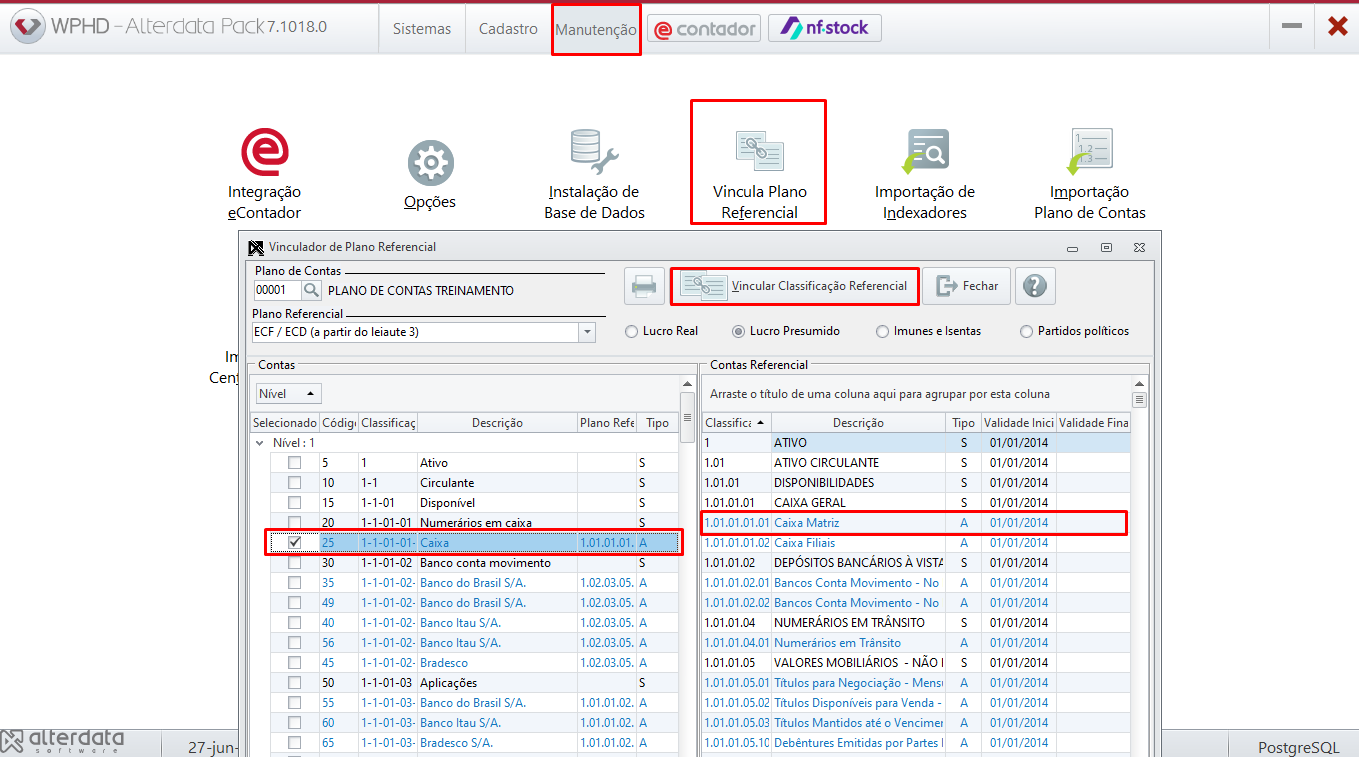Click the Tipo header in Contas Referencial
The image size is (1359, 757).
tap(963, 423)
